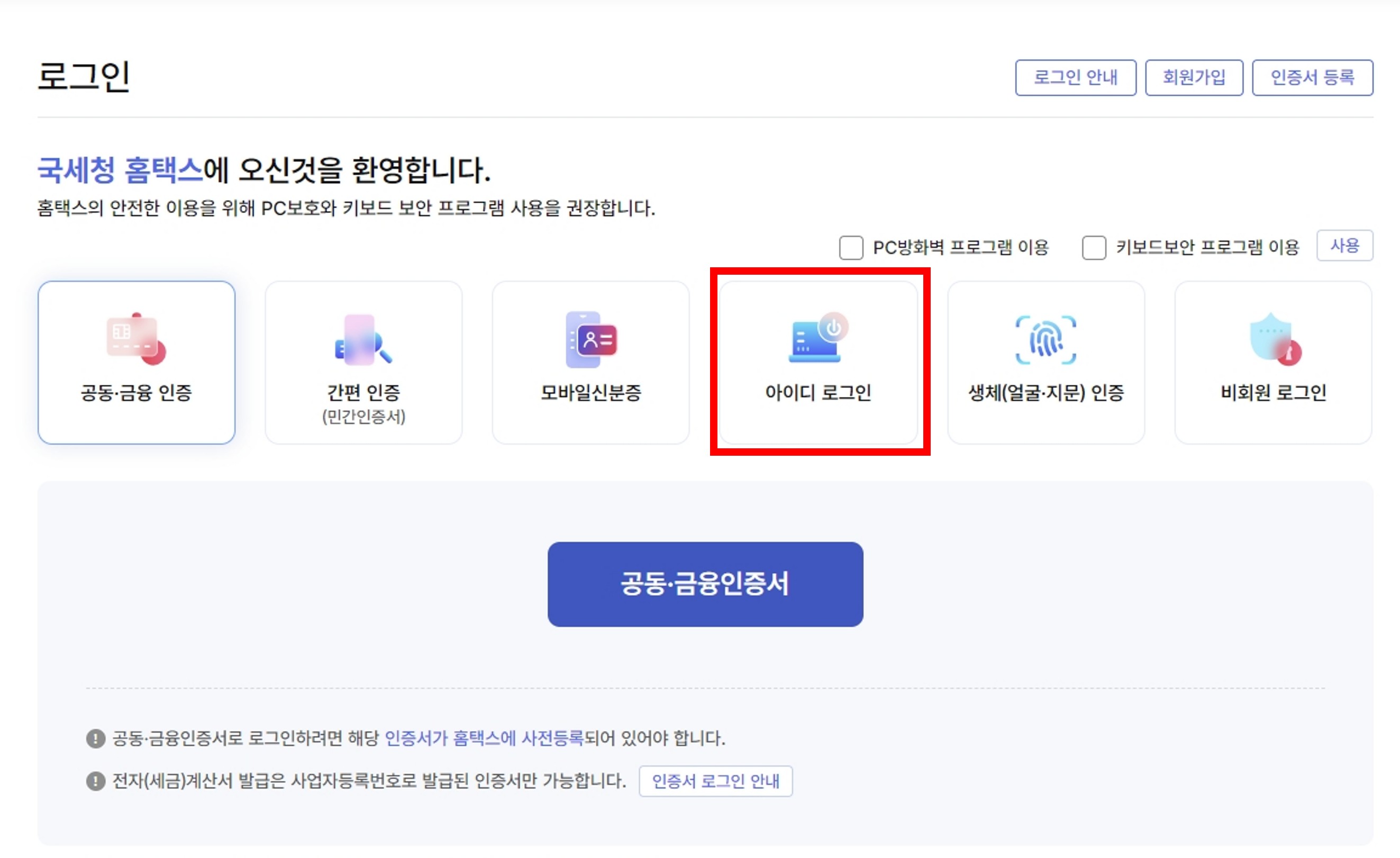Enable PC방화벽 프로그램 이용 checkbox

click(851, 248)
